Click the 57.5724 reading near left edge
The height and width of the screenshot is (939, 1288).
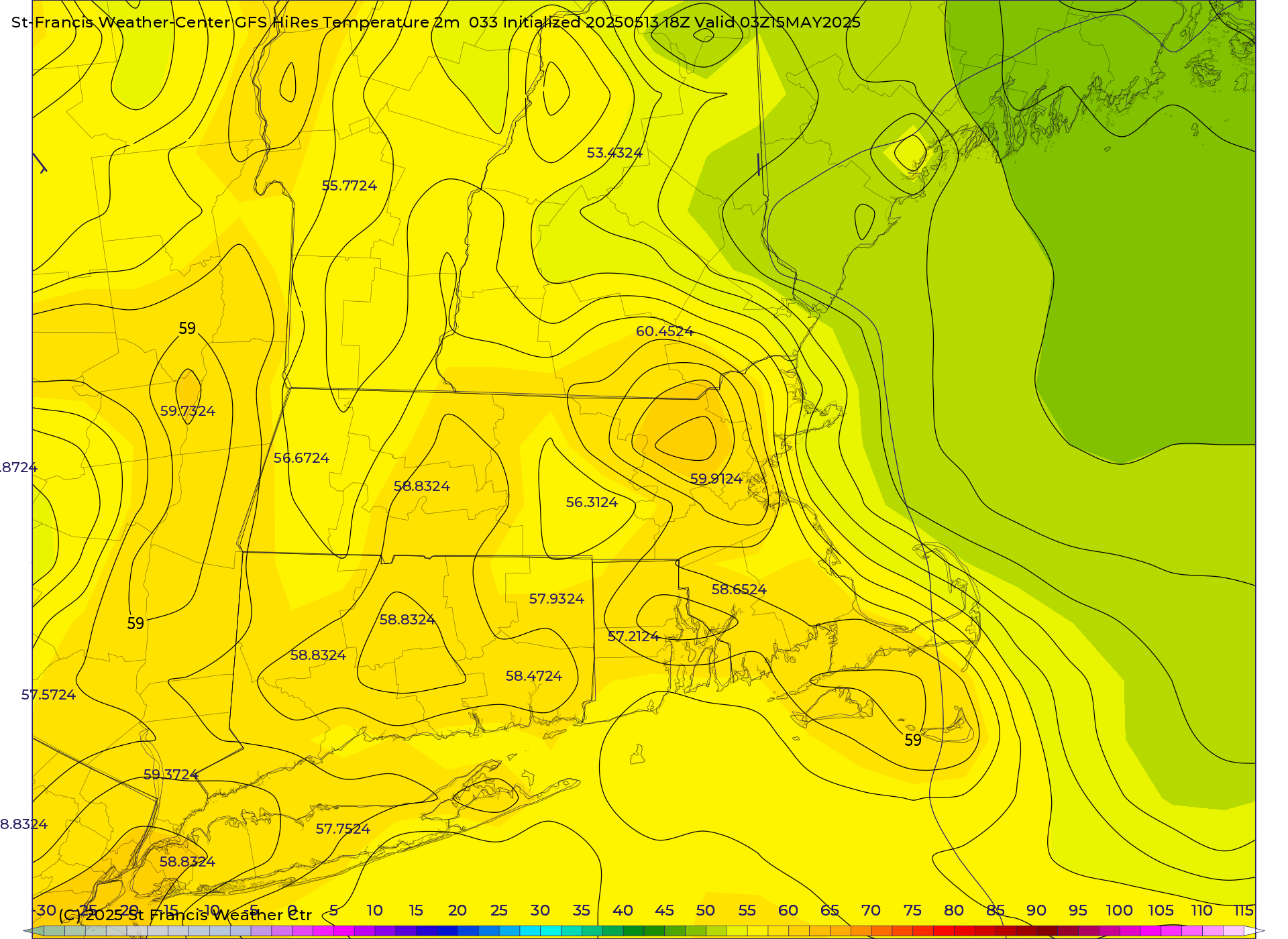[48, 695]
